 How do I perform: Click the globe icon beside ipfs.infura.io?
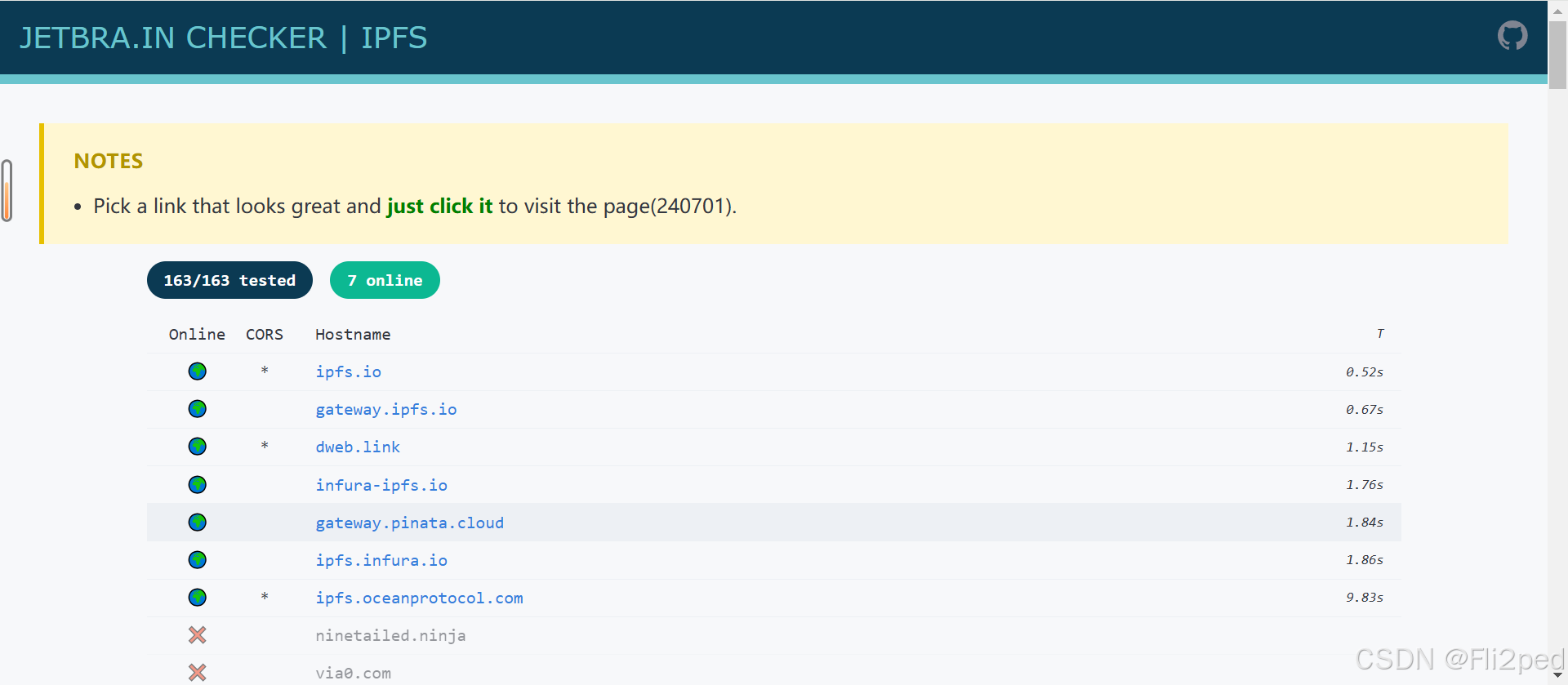click(x=198, y=560)
